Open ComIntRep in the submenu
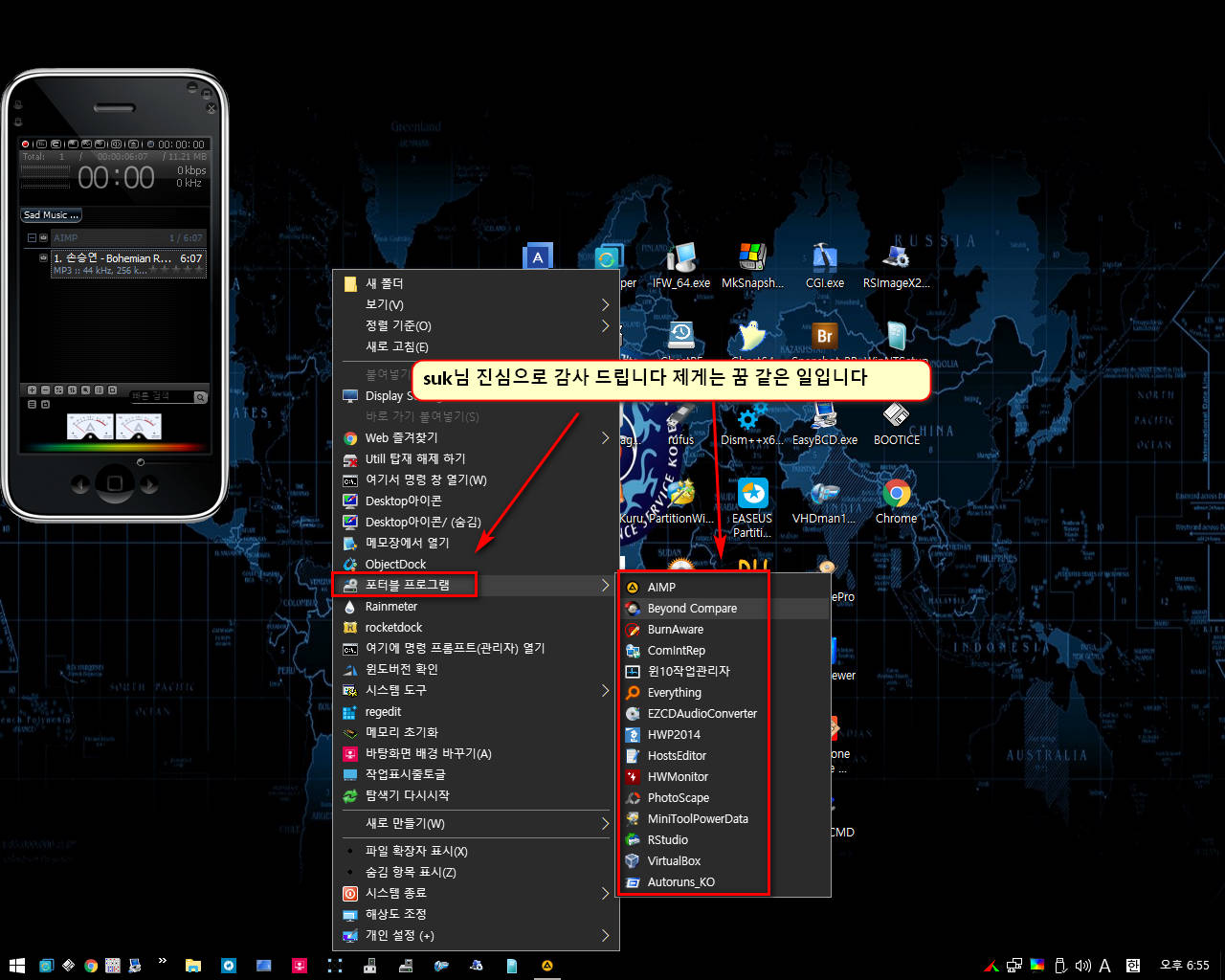This screenshot has height=980, width=1225. (724, 651)
